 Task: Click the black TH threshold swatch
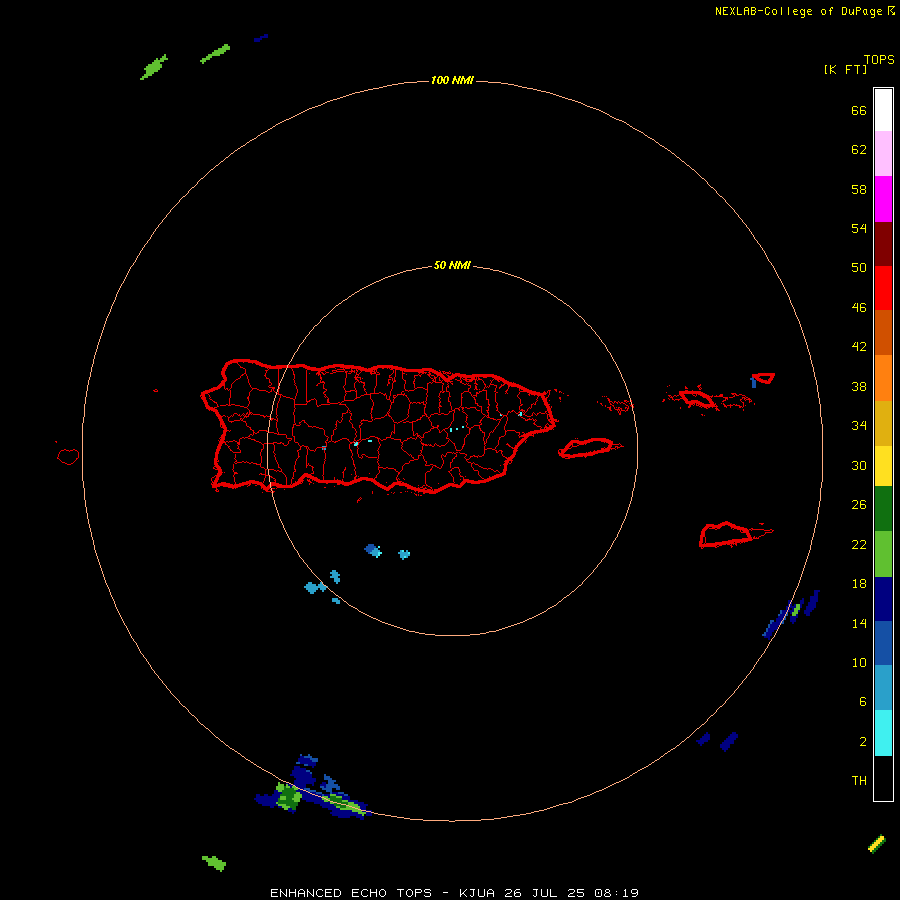(883, 778)
